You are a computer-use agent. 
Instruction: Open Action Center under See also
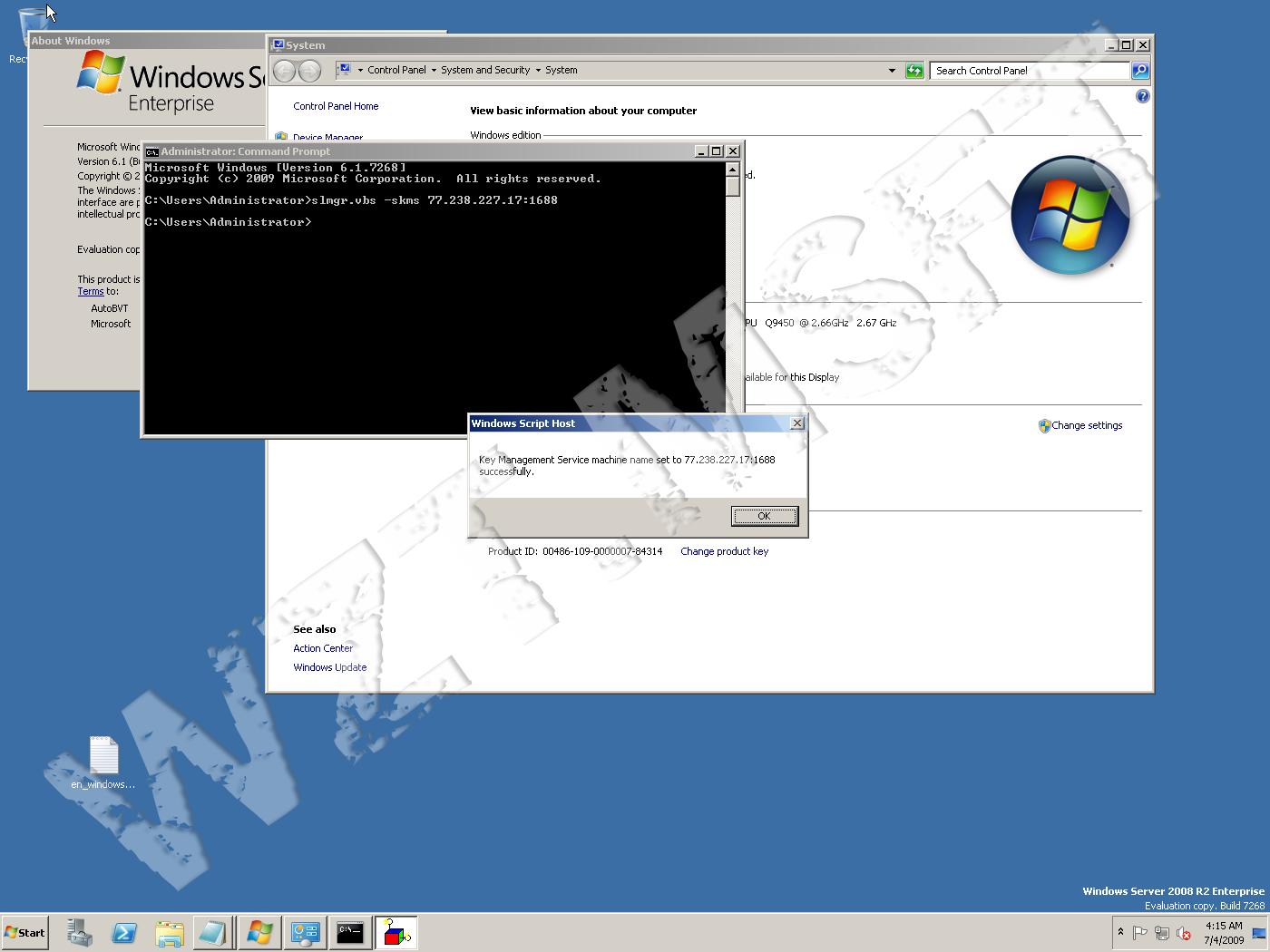[323, 648]
